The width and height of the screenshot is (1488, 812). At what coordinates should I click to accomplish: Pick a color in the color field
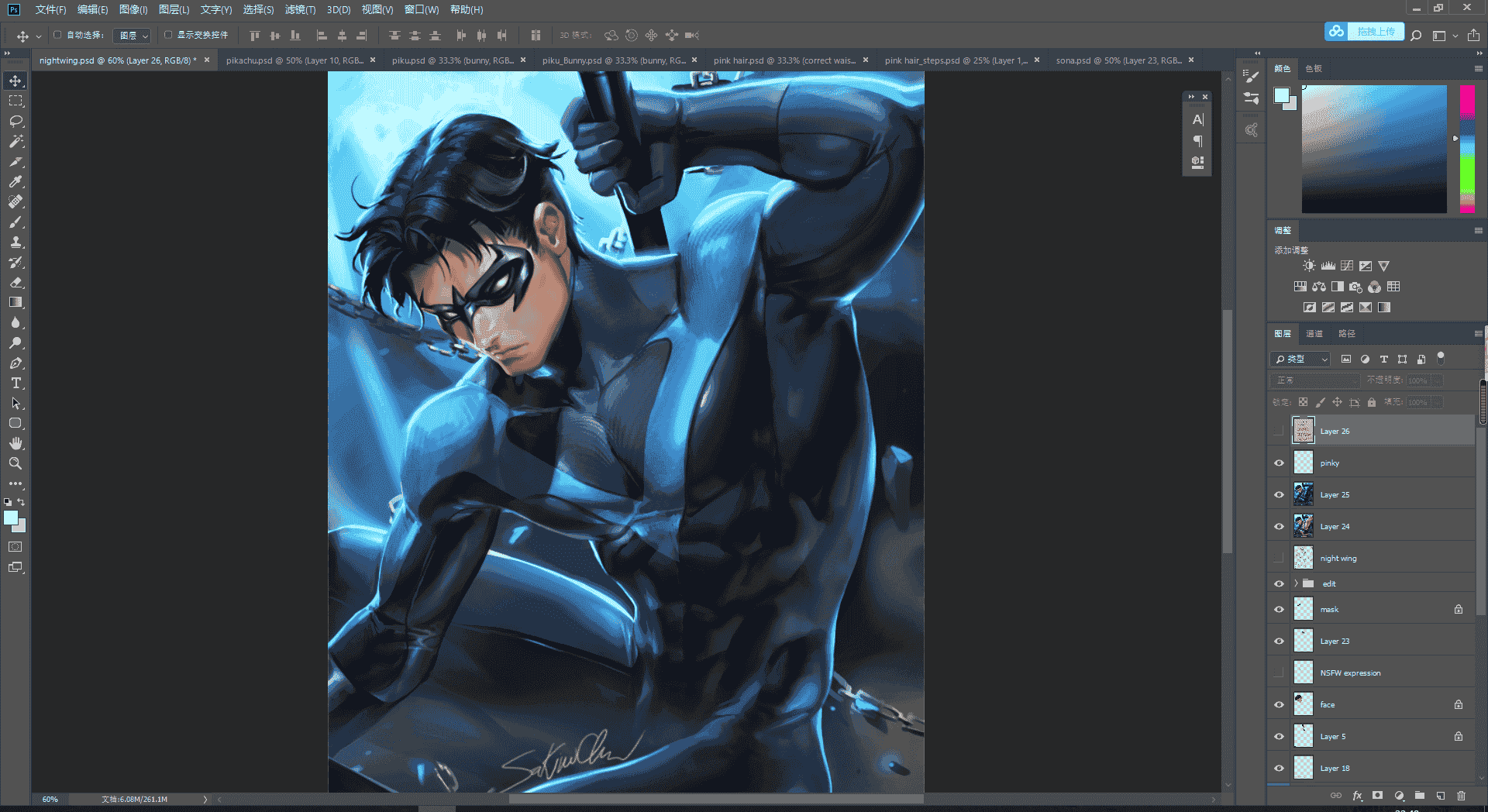point(1374,149)
